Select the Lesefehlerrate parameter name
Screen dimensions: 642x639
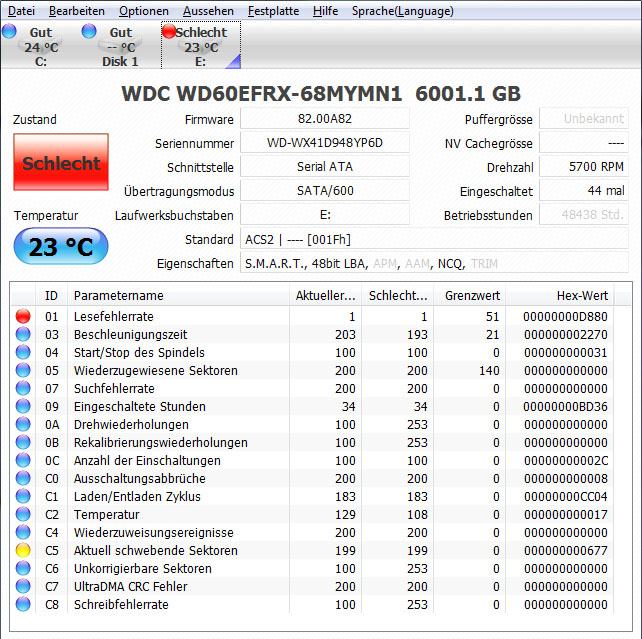113,316
